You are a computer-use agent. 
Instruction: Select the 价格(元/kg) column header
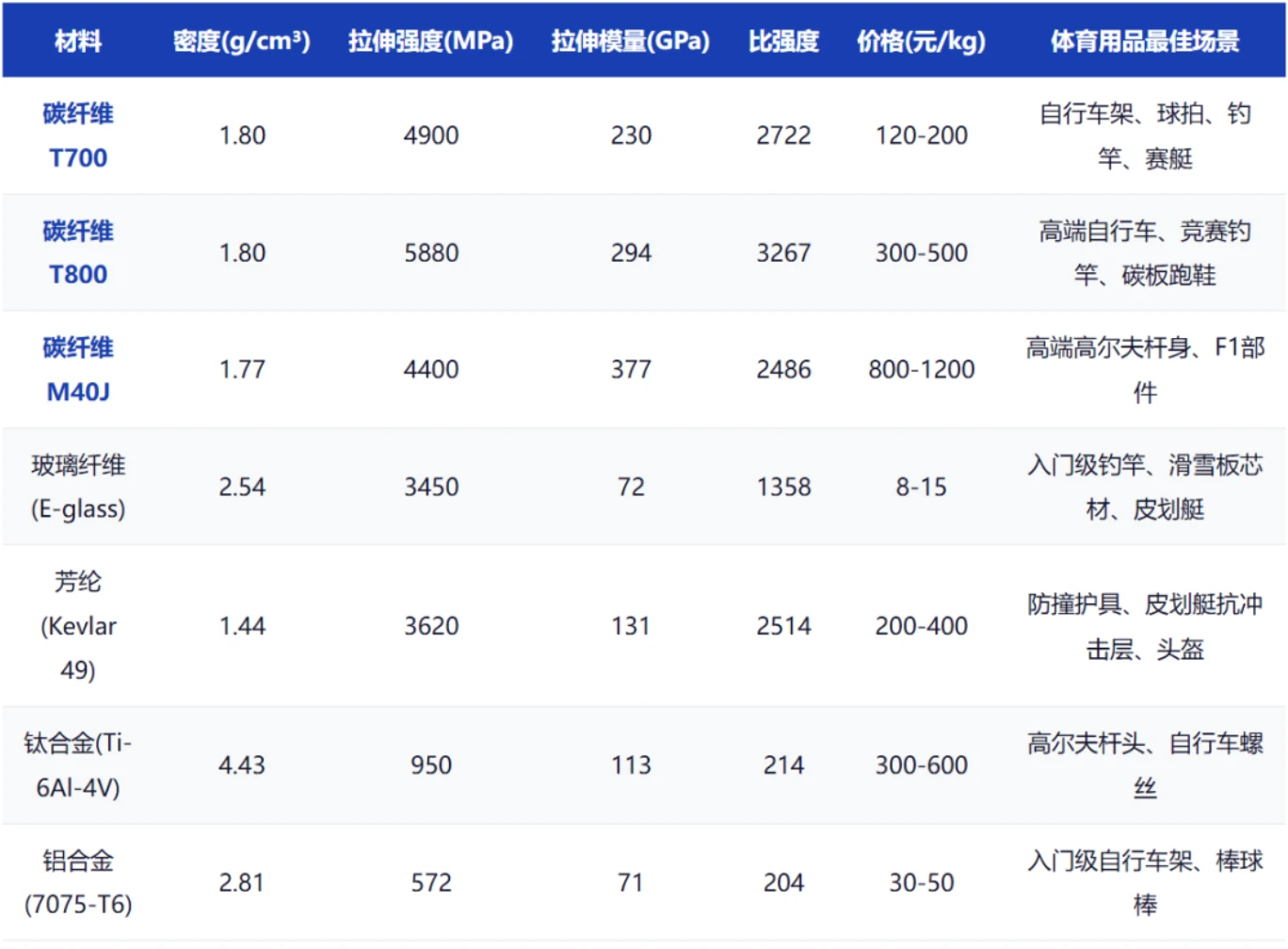coord(922,40)
